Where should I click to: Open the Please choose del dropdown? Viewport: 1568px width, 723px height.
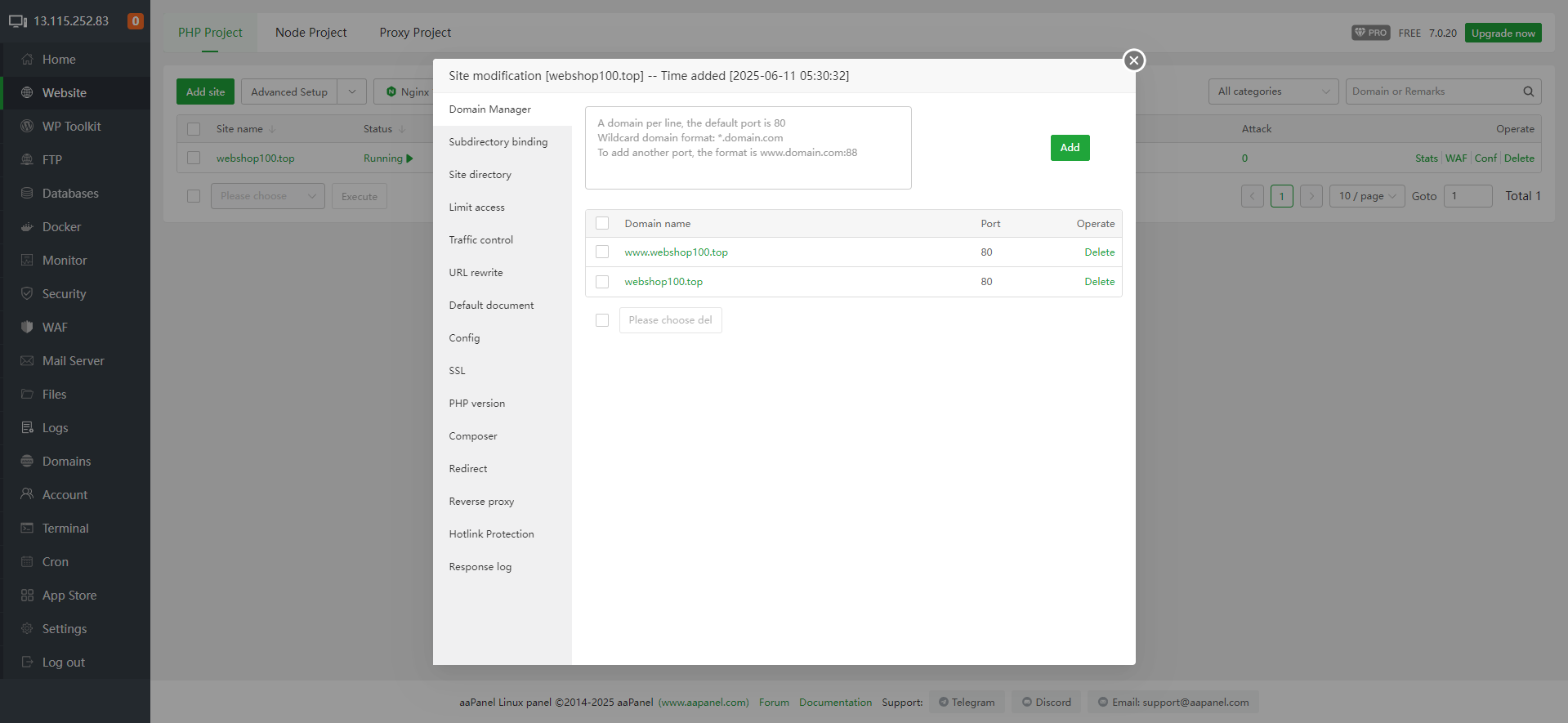point(670,320)
